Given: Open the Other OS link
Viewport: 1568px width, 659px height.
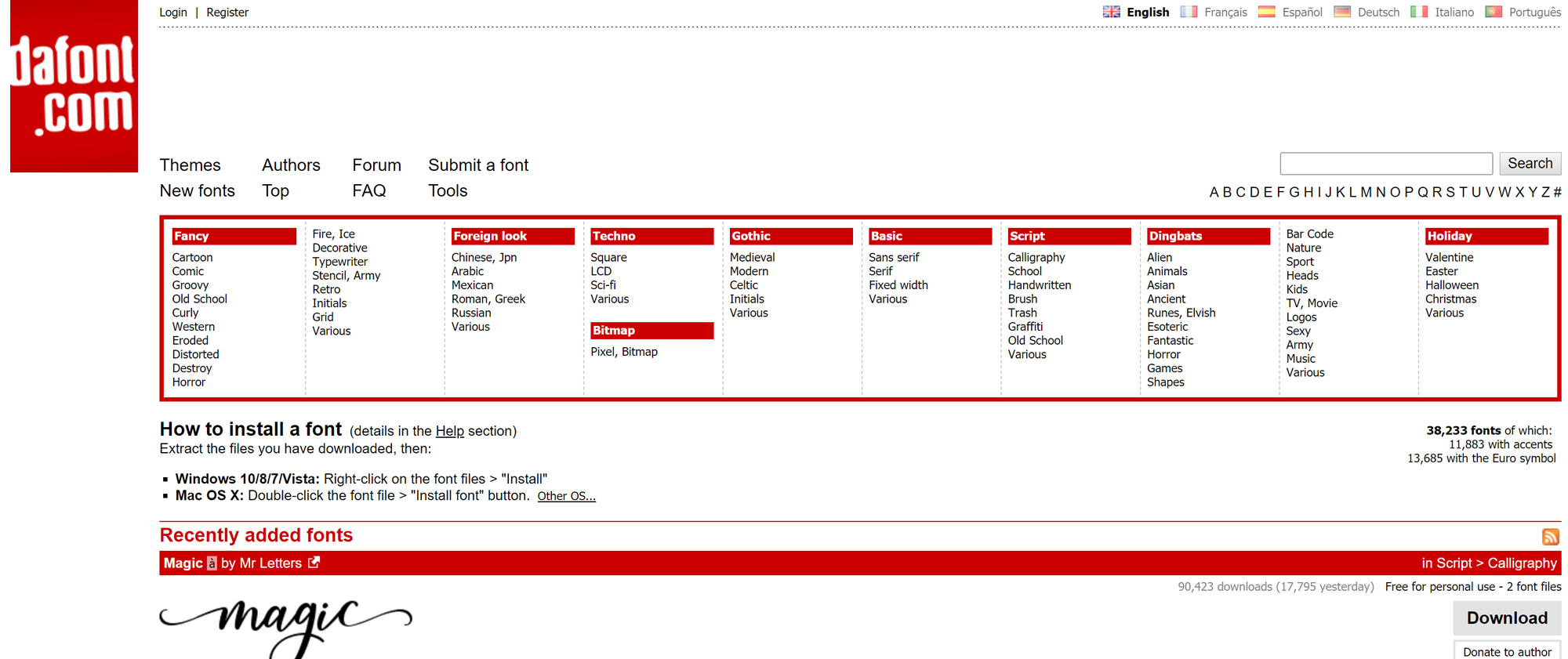Looking at the screenshot, I should (566, 496).
